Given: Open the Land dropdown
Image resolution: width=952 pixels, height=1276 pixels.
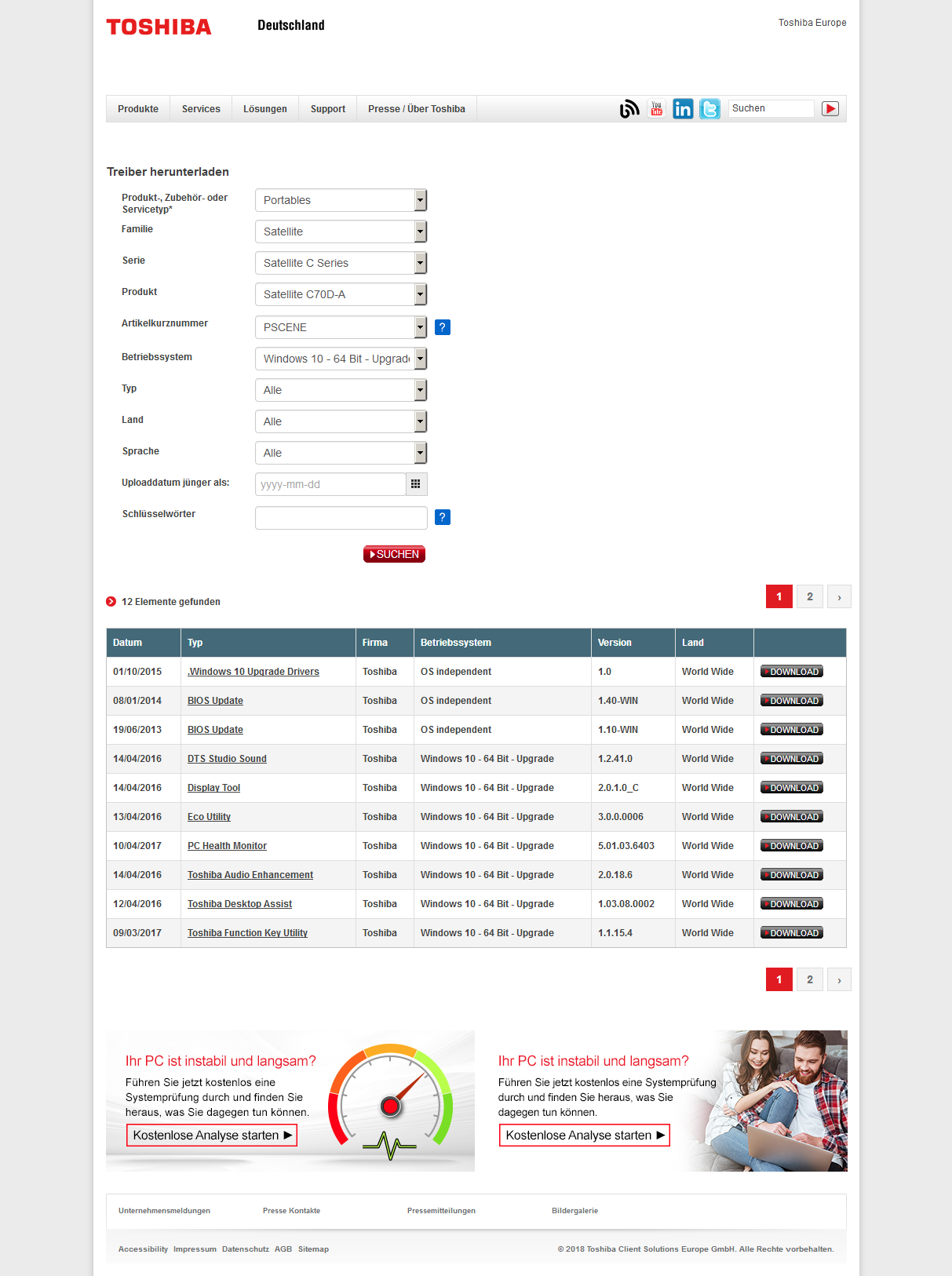Looking at the screenshot, I should (x=341, y=421).
